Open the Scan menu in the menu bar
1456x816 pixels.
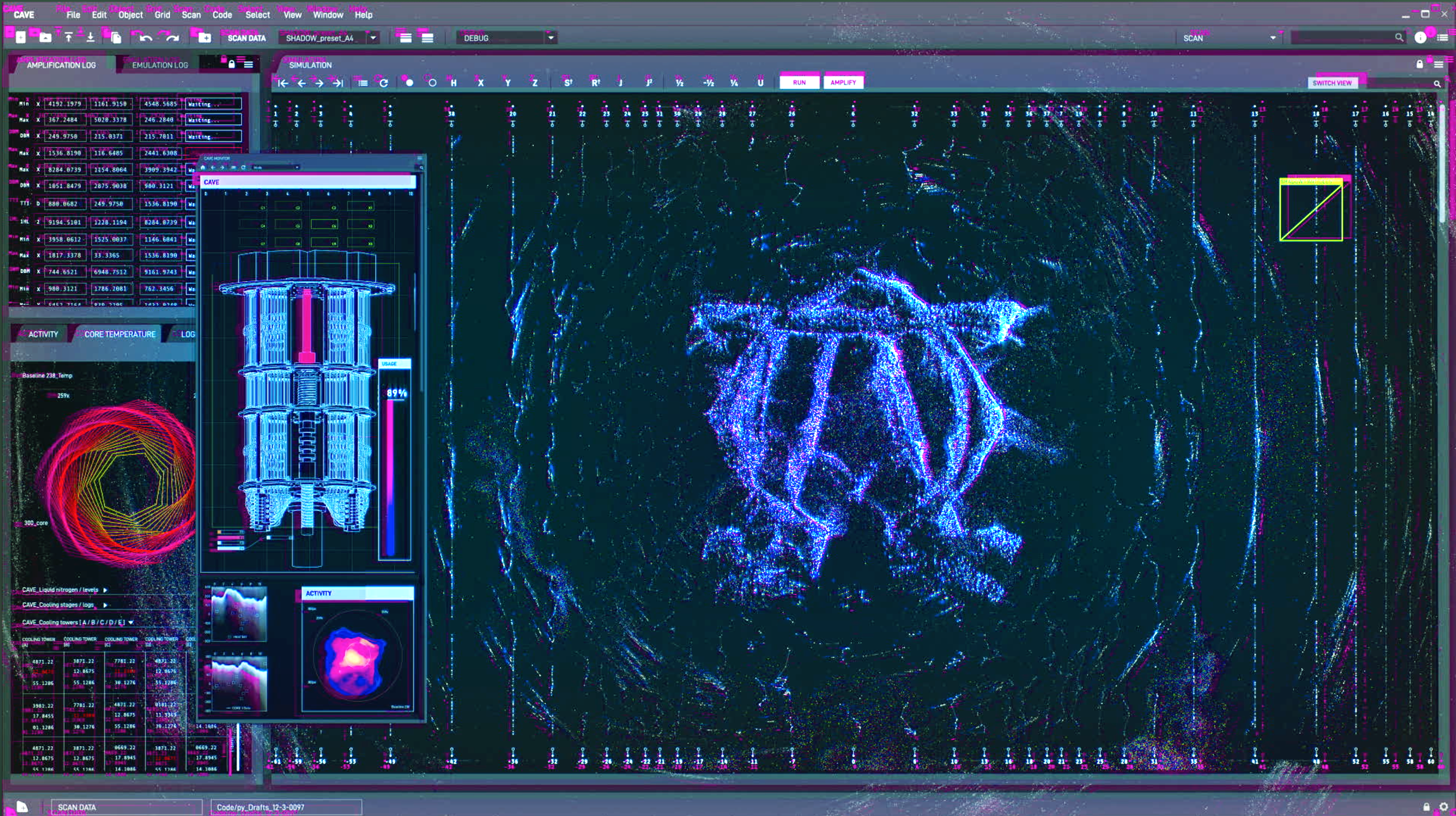pos(192,15)
